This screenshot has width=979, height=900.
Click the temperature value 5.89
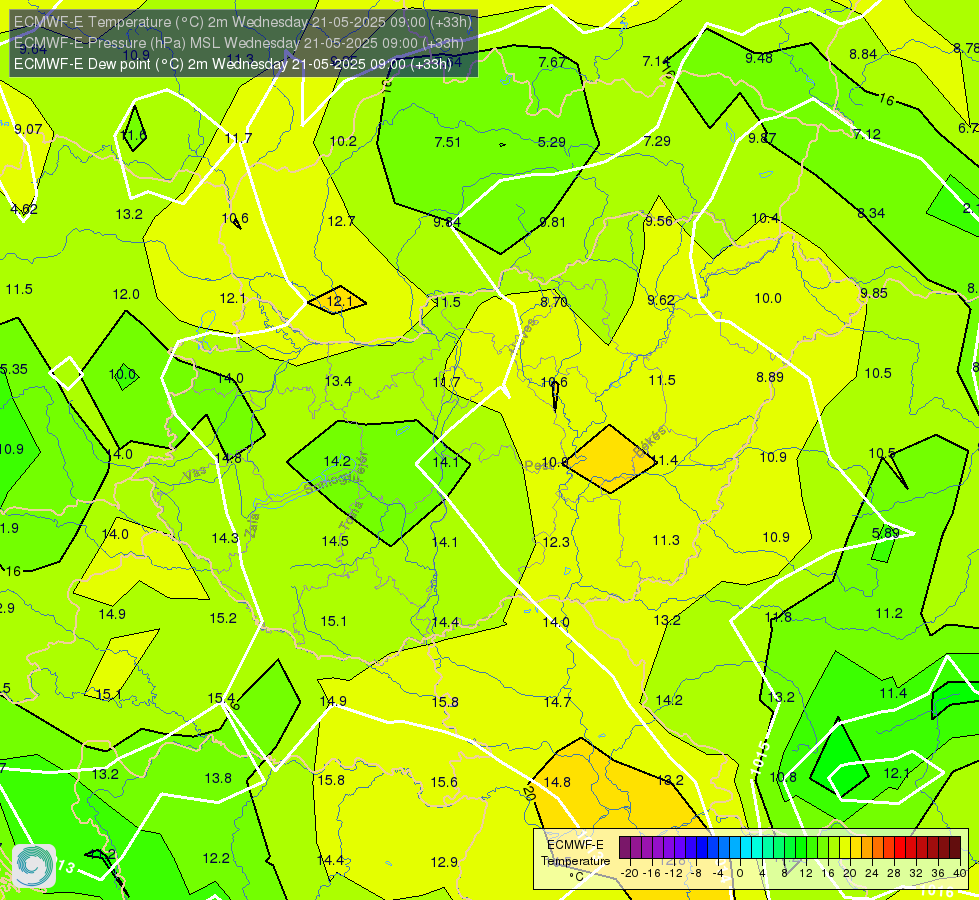pos(885,533)
